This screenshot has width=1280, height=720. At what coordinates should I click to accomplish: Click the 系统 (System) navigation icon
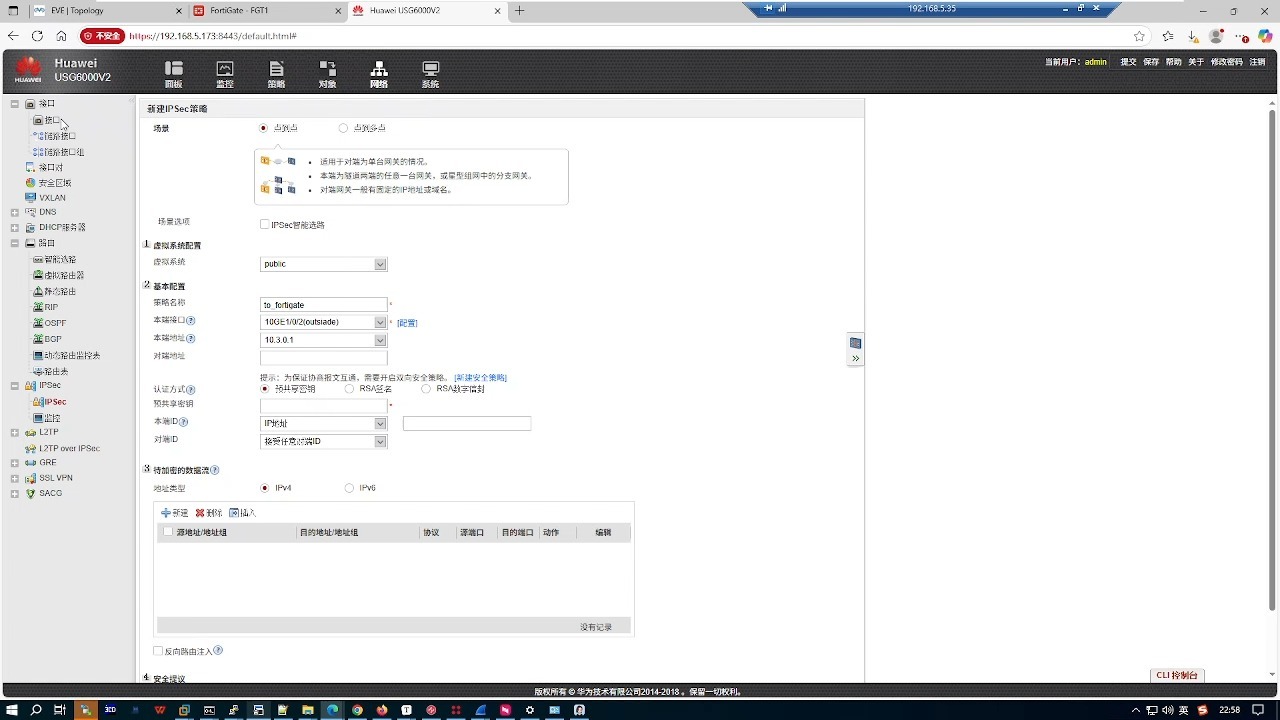[x=430, y=73]
